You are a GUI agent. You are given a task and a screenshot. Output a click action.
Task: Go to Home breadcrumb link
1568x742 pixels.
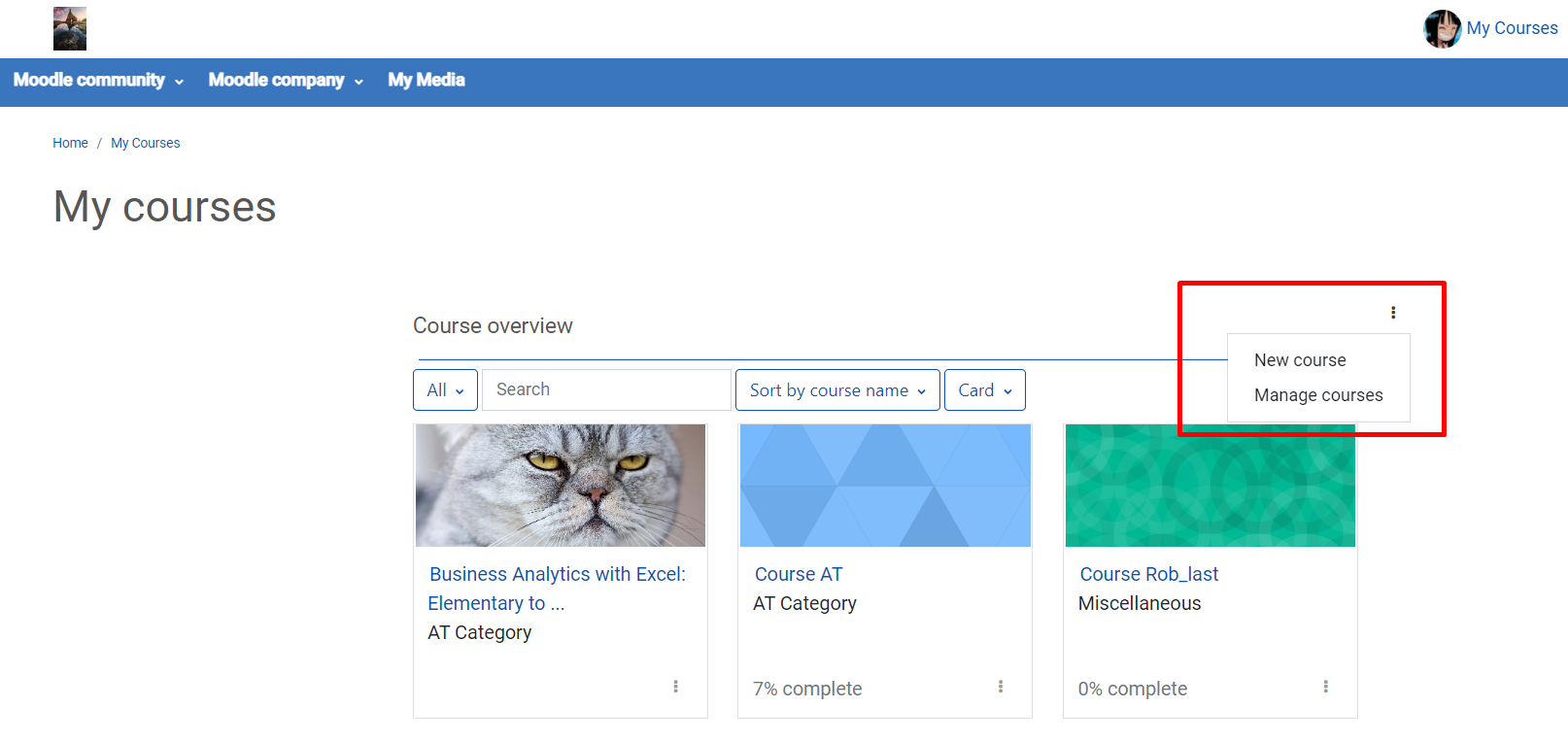coord(70,143)
